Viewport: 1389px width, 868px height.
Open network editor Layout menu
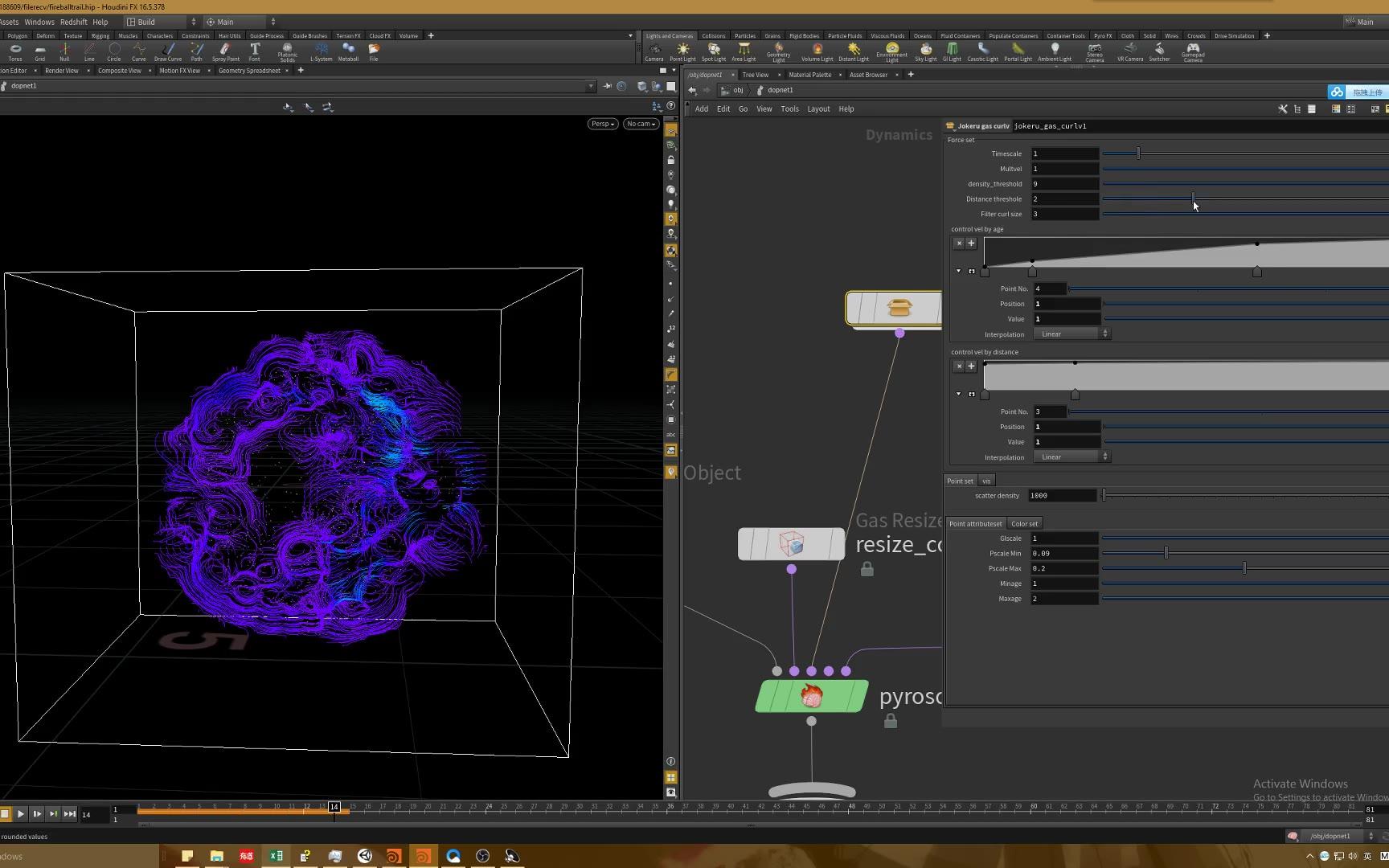point(818,109)
